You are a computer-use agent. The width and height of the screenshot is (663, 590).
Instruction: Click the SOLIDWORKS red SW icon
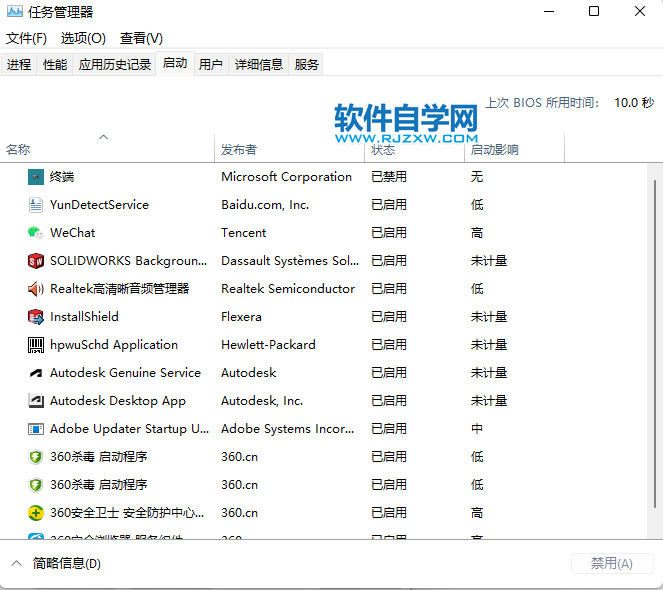36,261
